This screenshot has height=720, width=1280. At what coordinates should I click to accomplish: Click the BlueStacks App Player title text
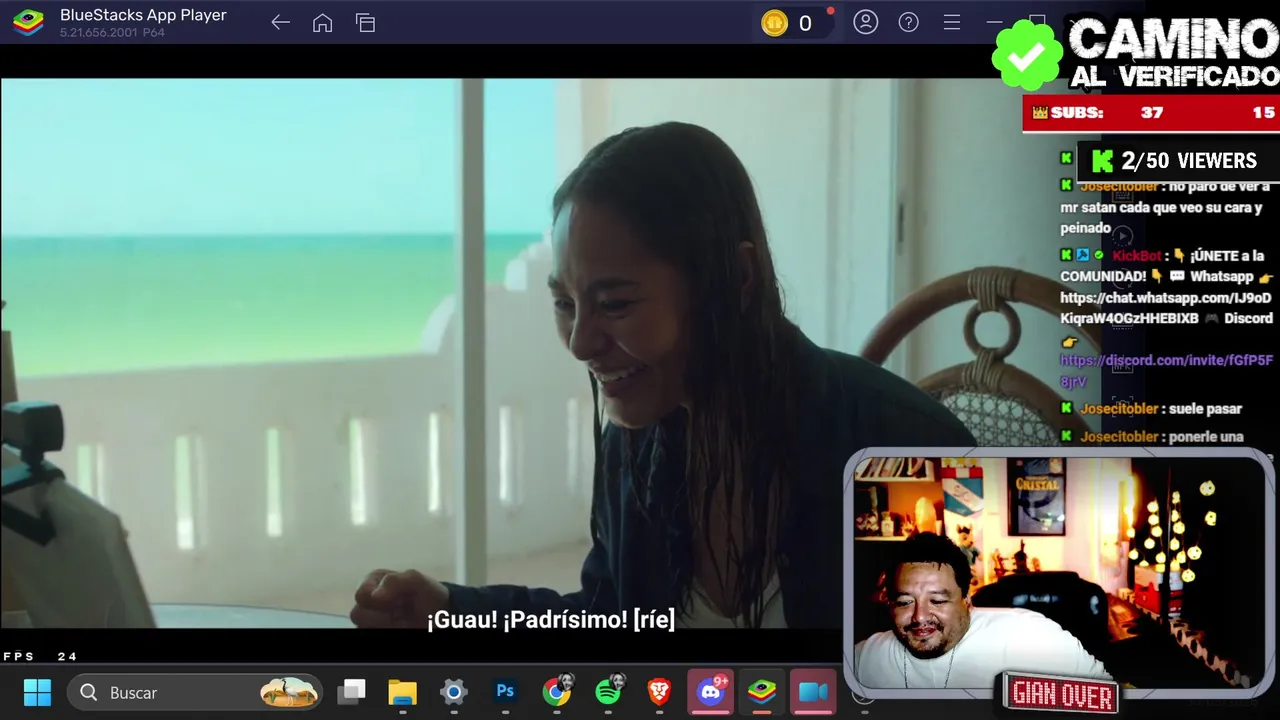pos(143,15)
